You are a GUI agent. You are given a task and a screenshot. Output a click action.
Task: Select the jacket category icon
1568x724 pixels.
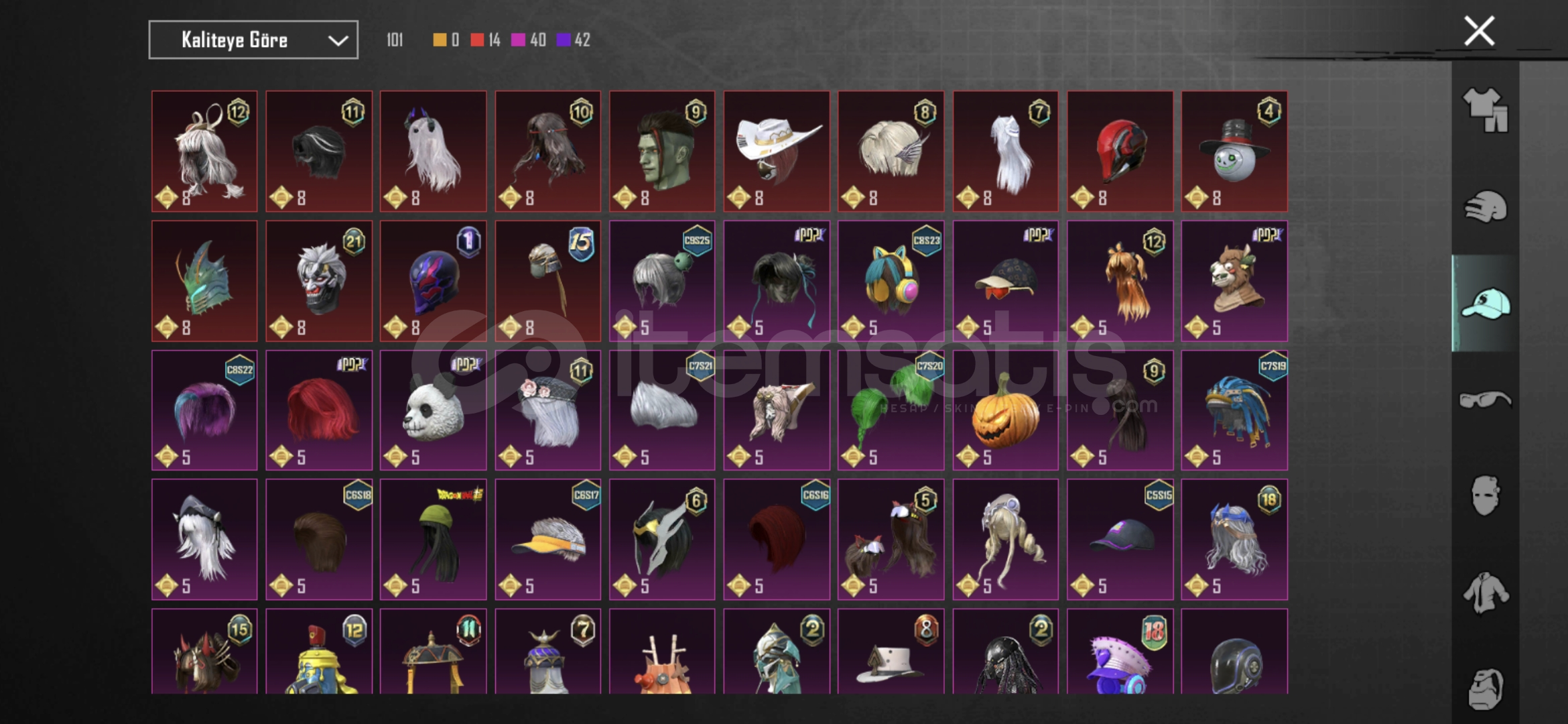coord(1485,593)
